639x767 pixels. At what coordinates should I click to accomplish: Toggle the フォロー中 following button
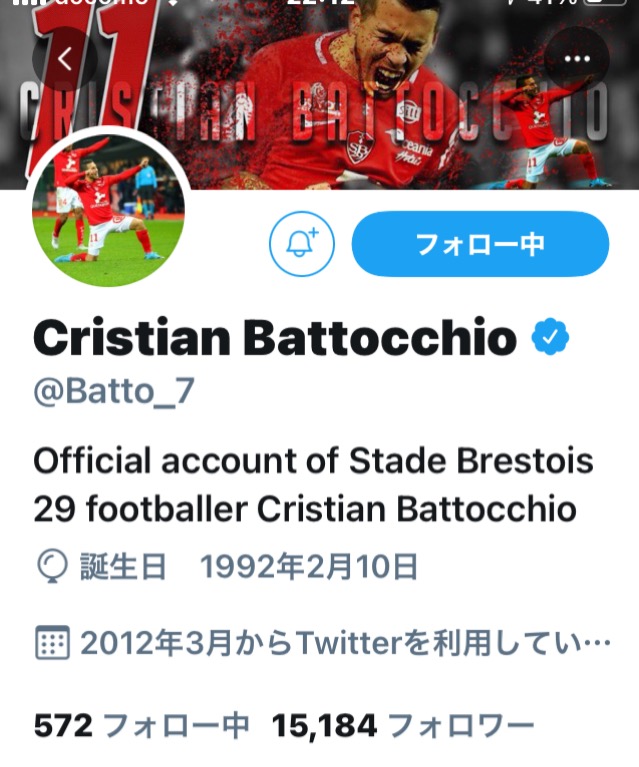(x=480, y=244)
